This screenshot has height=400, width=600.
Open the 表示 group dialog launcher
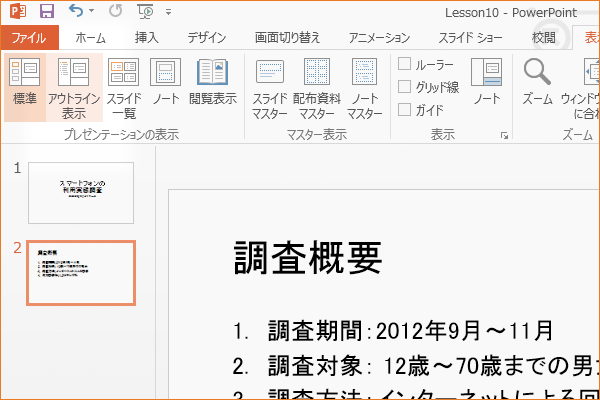[504, 135]
